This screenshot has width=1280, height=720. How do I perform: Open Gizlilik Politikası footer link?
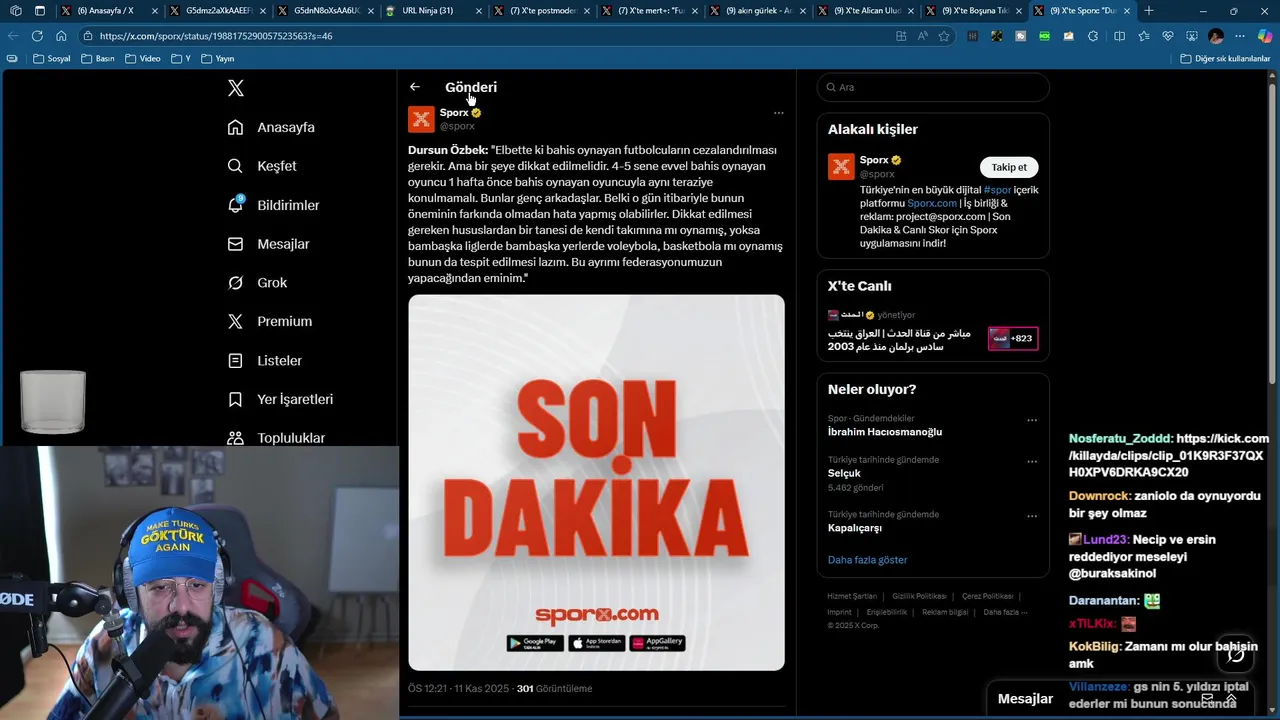click(919, 596)
